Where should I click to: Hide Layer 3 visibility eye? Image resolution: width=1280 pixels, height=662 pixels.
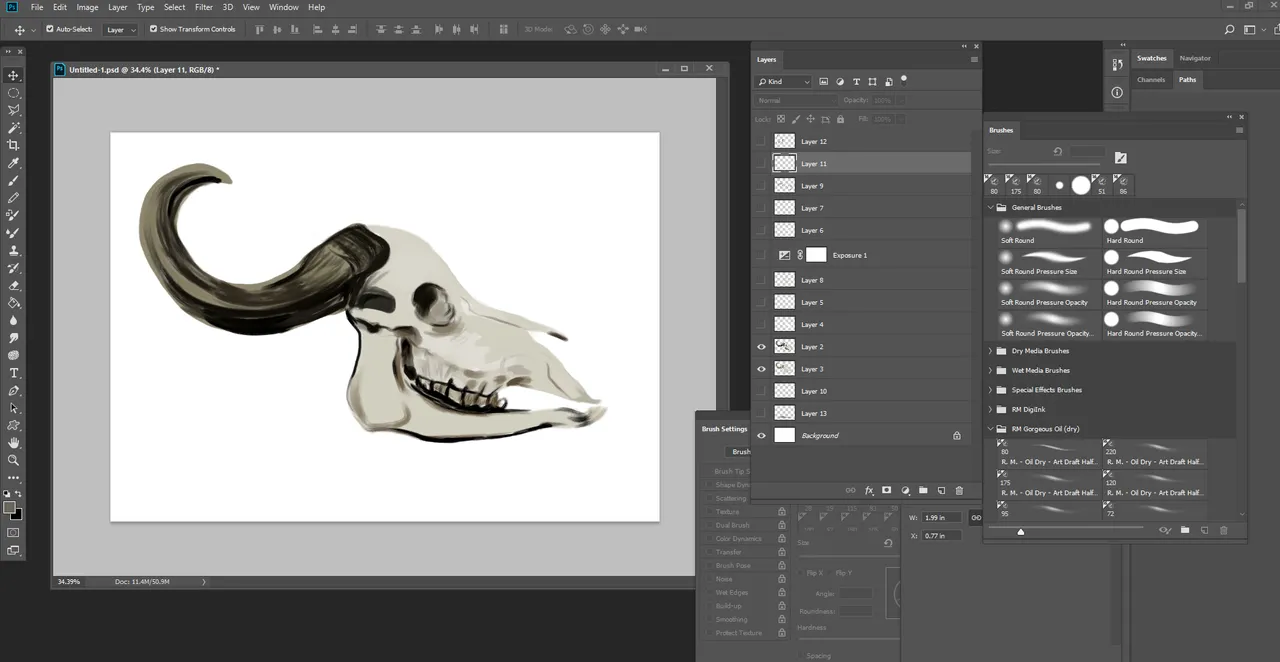pos(761,369)
